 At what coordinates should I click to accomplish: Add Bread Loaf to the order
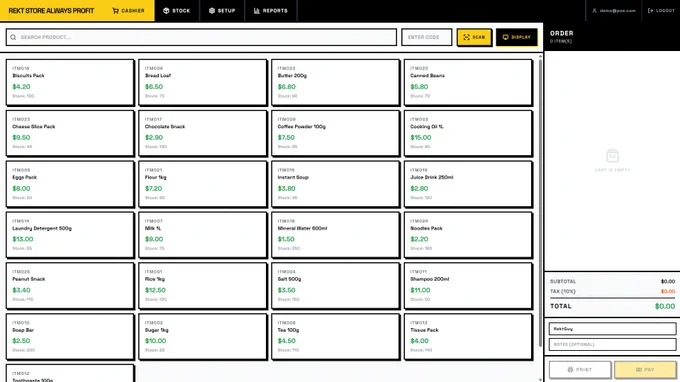[x=203, y=82]
